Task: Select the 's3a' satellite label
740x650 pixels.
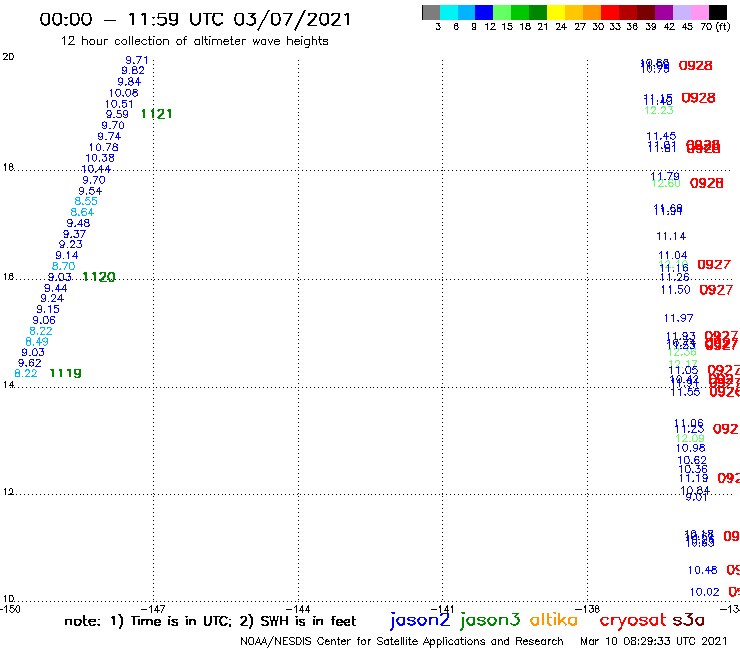Action: click(689, 620)
